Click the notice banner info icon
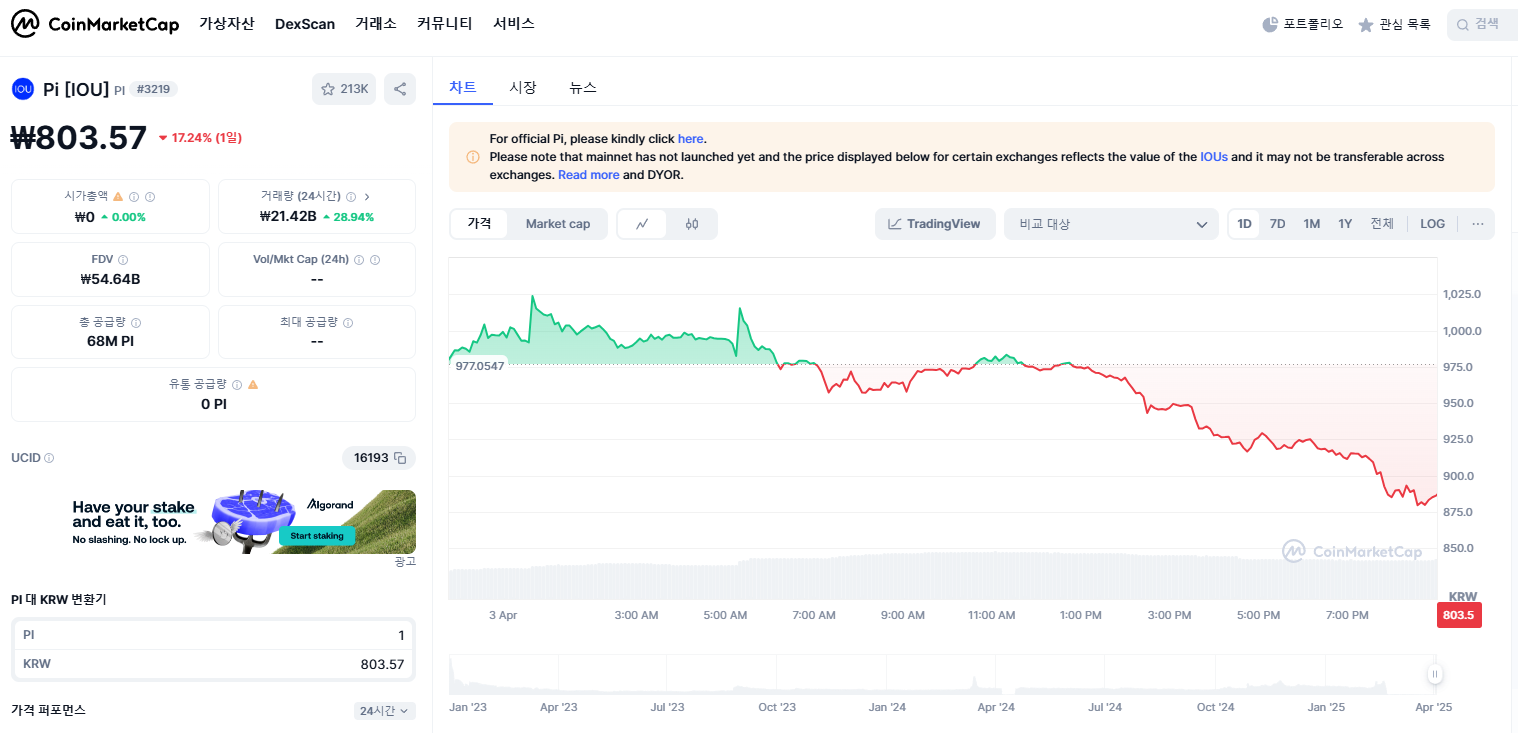This screenshot has height=733, width=1518. tap(473, 157)
